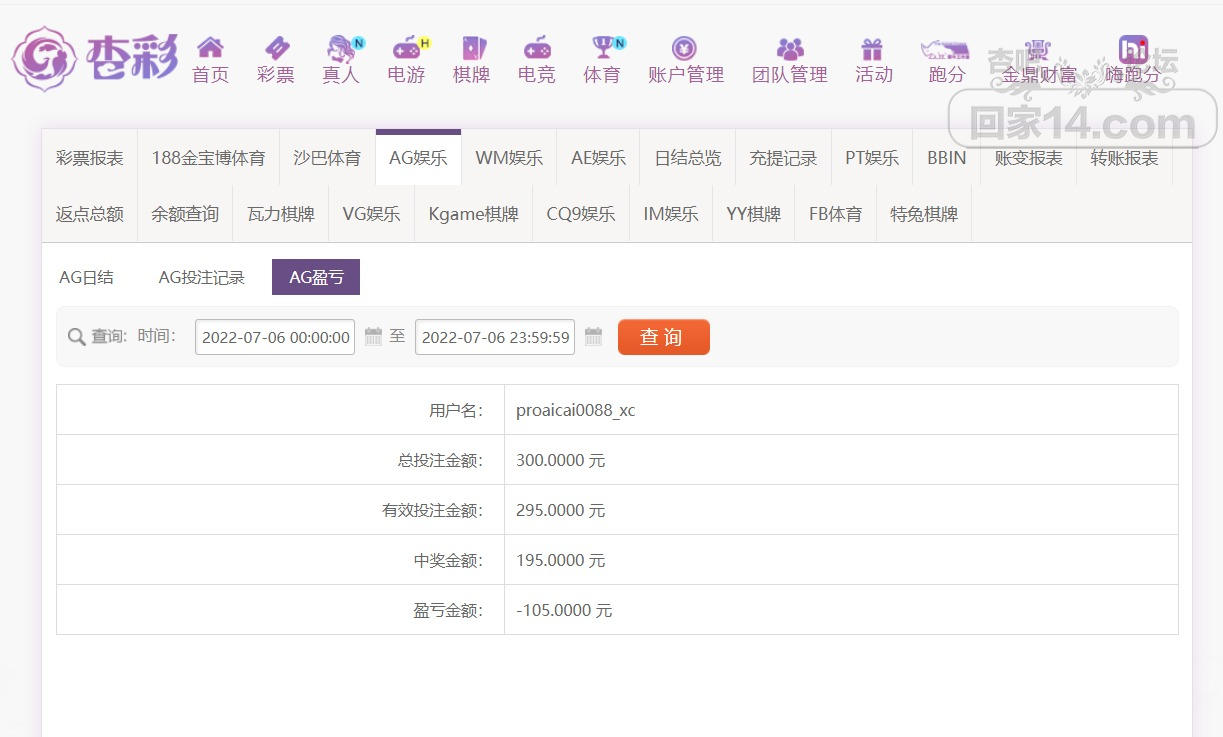This screenshot has width=1223, height=737.
Task: Click the 团队管理 team icon
Action: coord(790,48)
